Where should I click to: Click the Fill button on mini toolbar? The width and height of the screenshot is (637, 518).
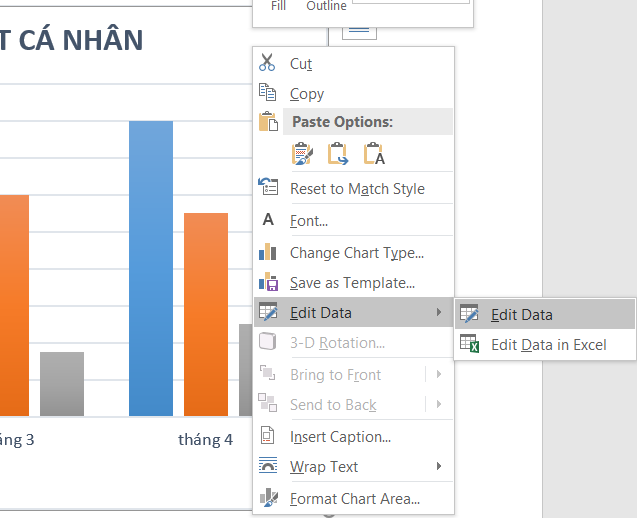[278, 6]
